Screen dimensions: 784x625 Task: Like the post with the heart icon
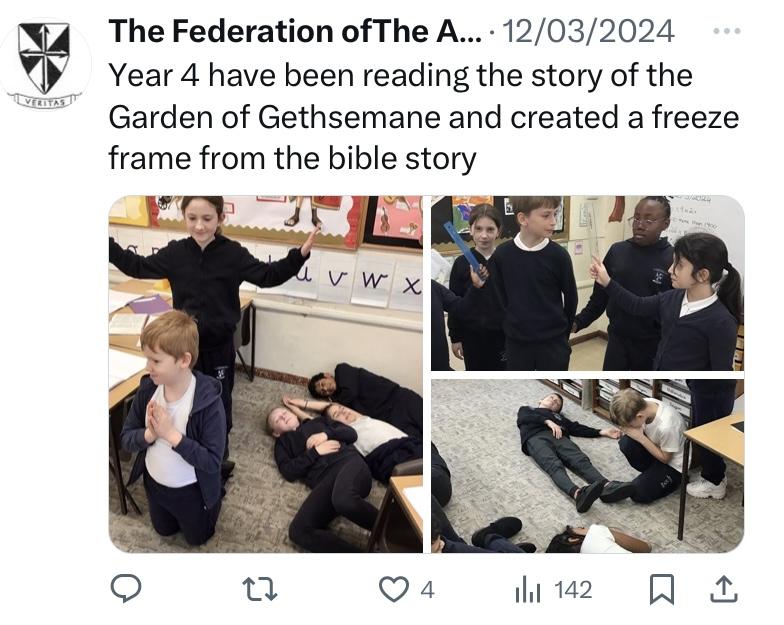click(394, 589)
